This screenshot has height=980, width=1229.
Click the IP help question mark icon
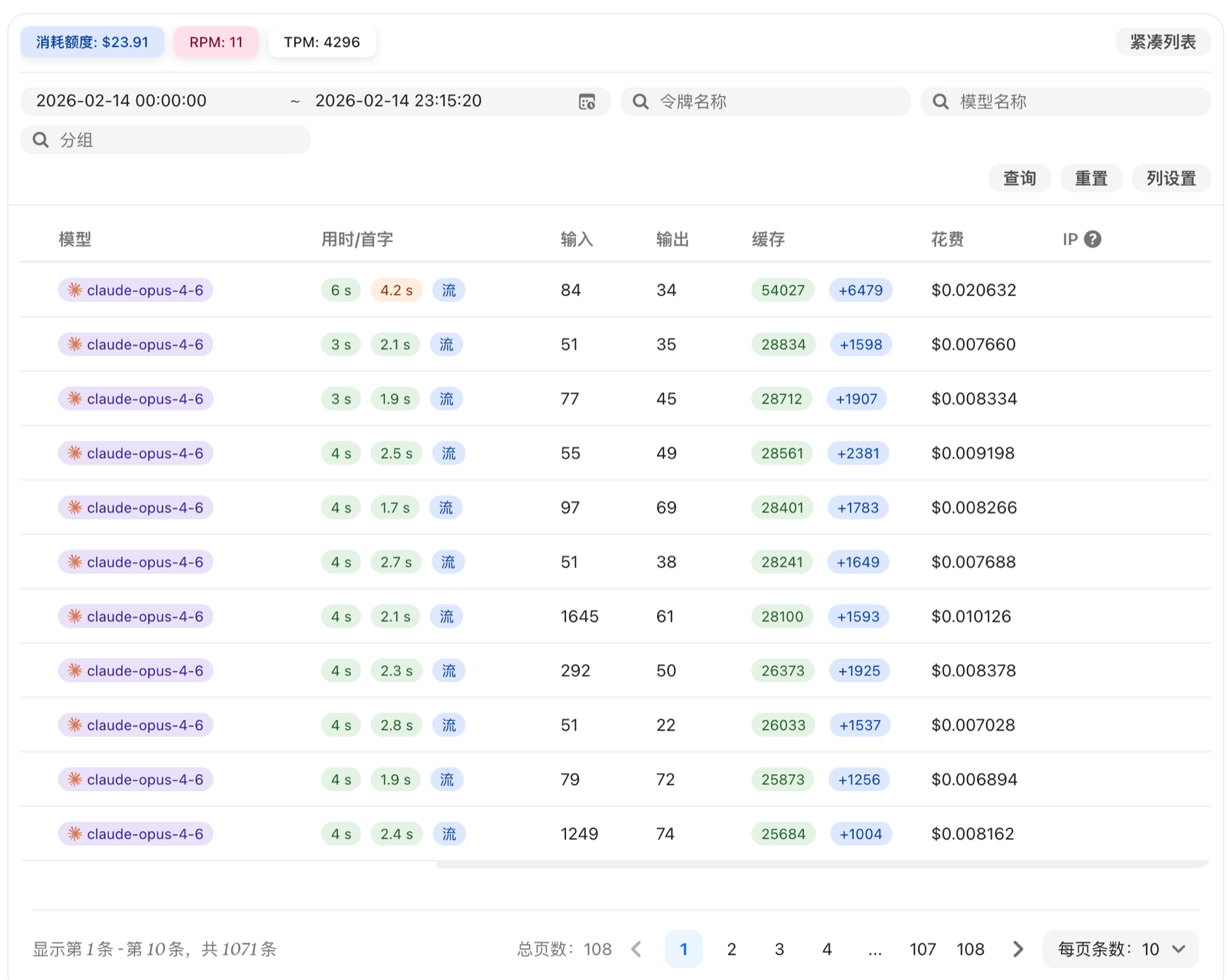[x=1092, y=239]
